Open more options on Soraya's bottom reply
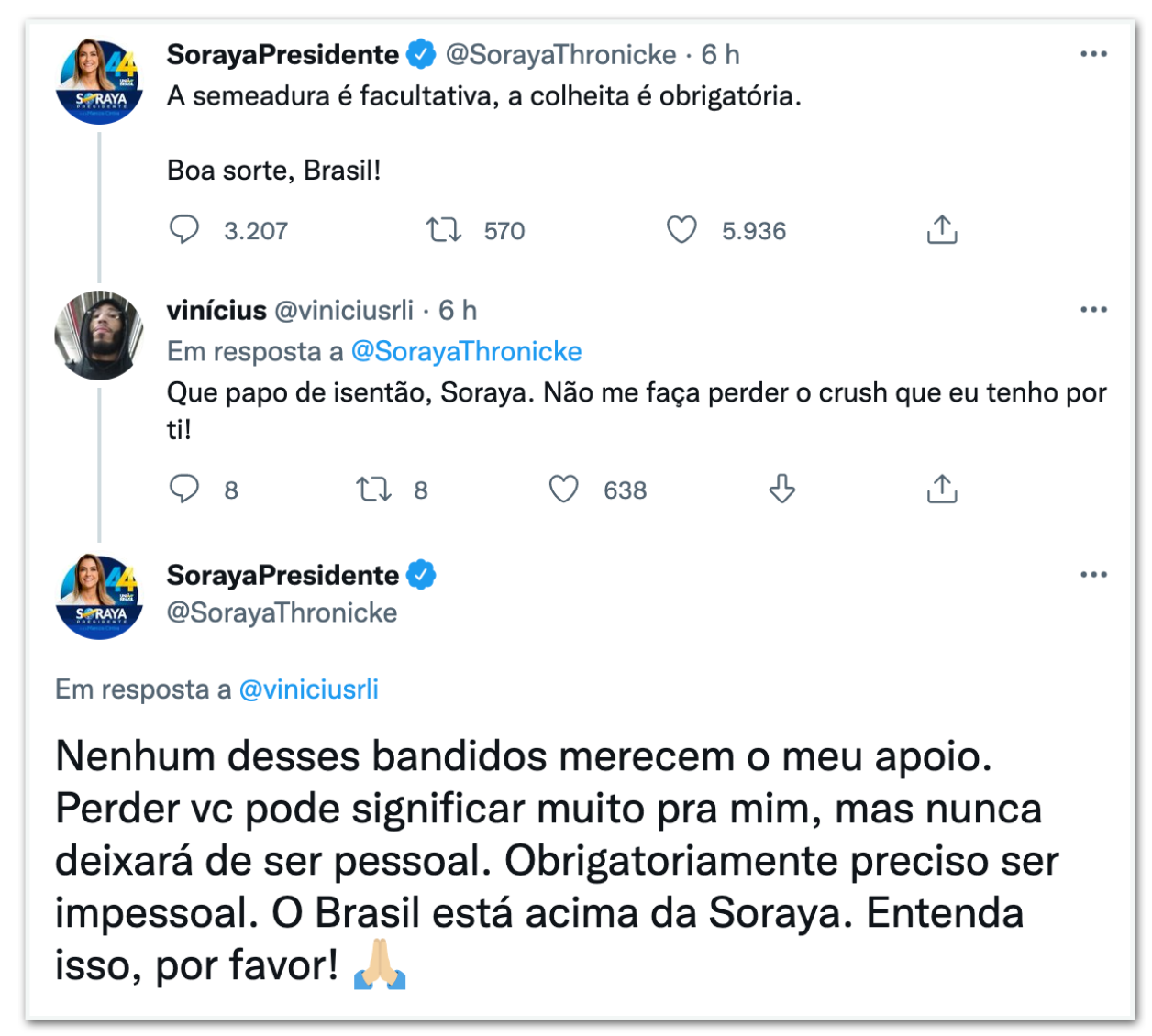 coord(1093,575)
